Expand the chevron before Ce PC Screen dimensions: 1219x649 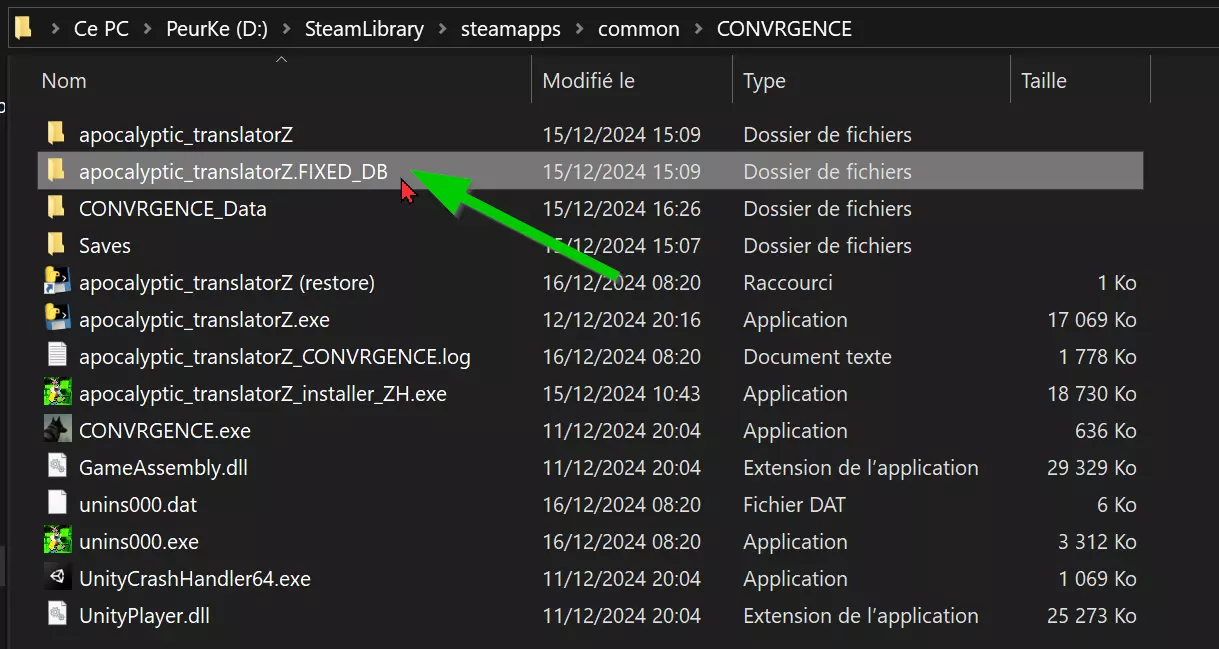[x=56, y=29]
